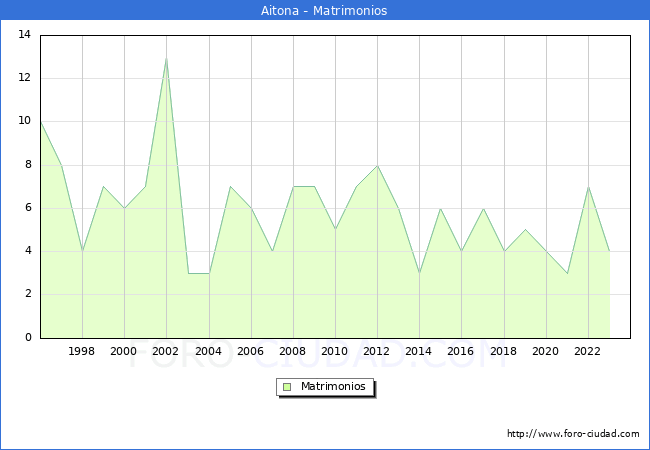
Task: Click the 2002 peak data point
Action: pyautogui.click(x=166, y=58)
